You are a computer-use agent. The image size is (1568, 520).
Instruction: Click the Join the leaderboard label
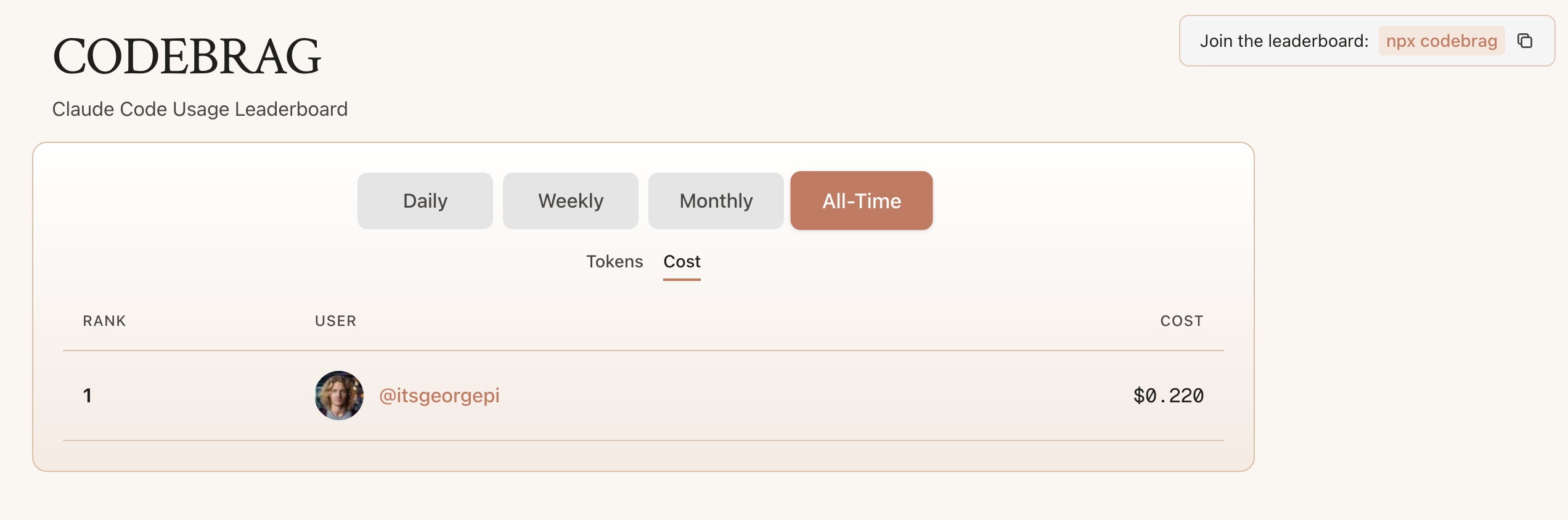click(x=1283, y=41)
